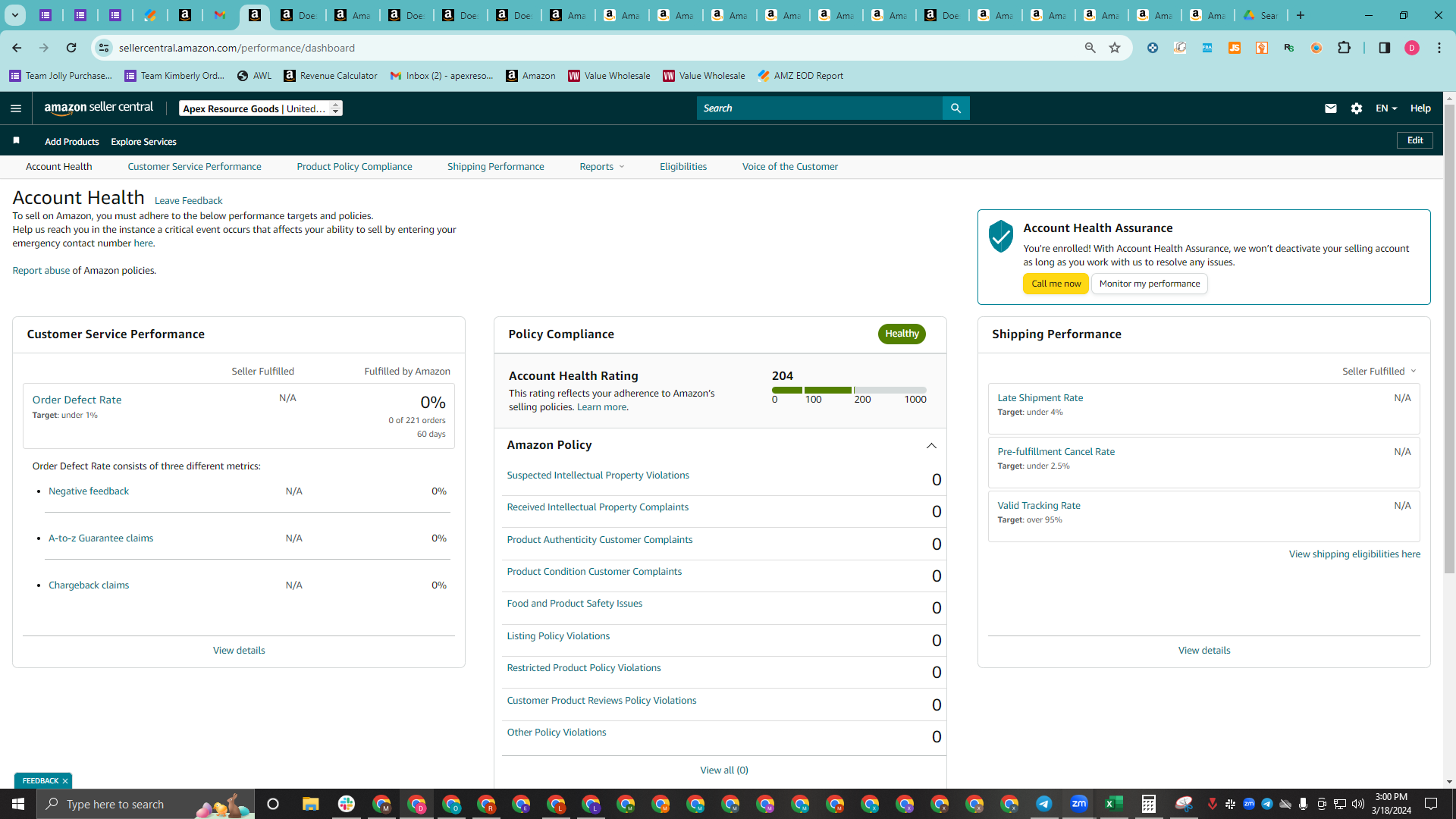Click the magnifier search button in Seller Central

[955, 108]
